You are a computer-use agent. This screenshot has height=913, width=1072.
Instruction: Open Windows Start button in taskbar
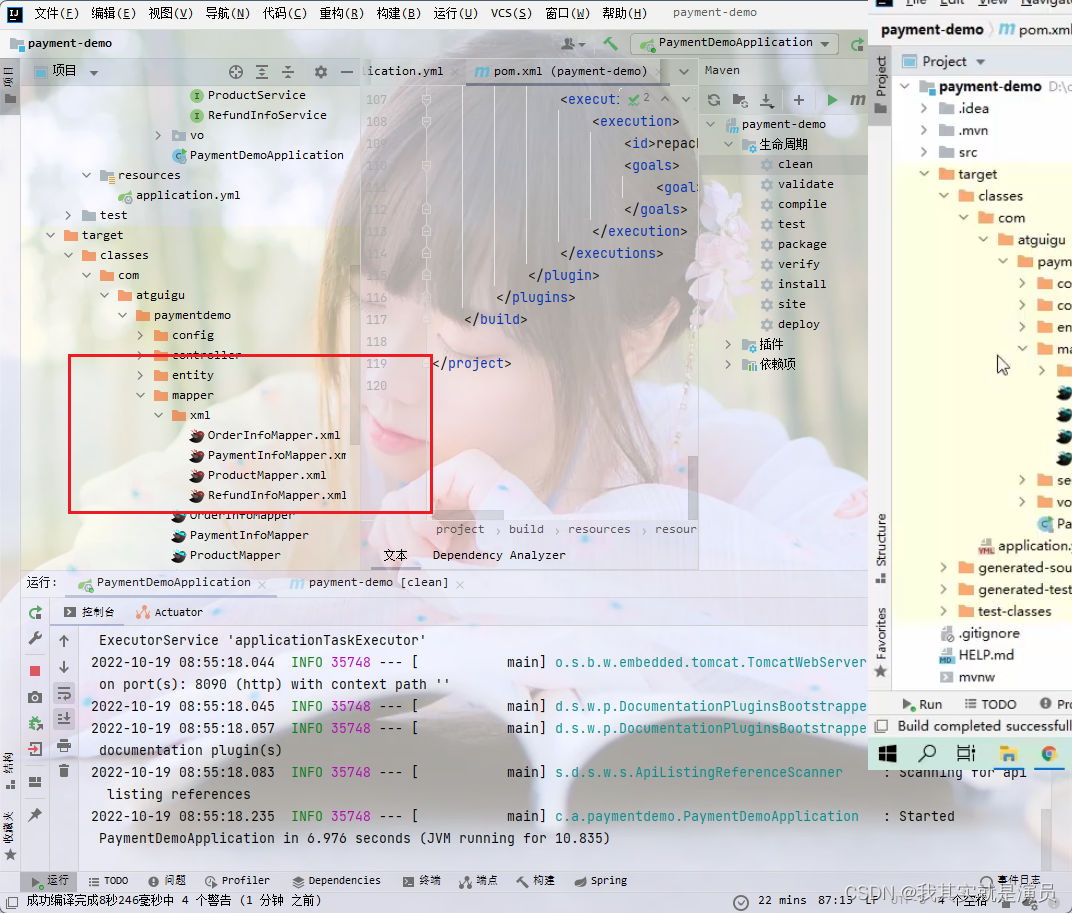point(887,754)
